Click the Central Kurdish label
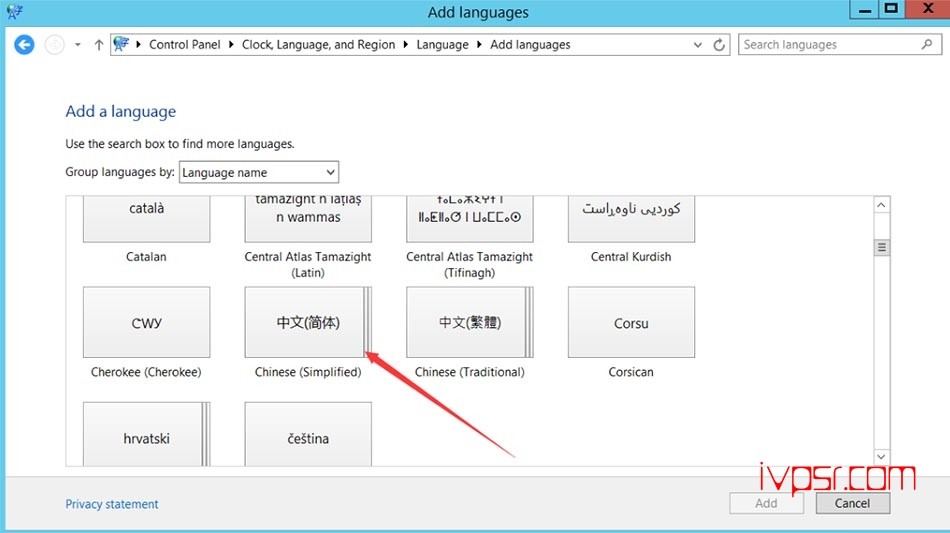950x533 pixels. point(631,257)
